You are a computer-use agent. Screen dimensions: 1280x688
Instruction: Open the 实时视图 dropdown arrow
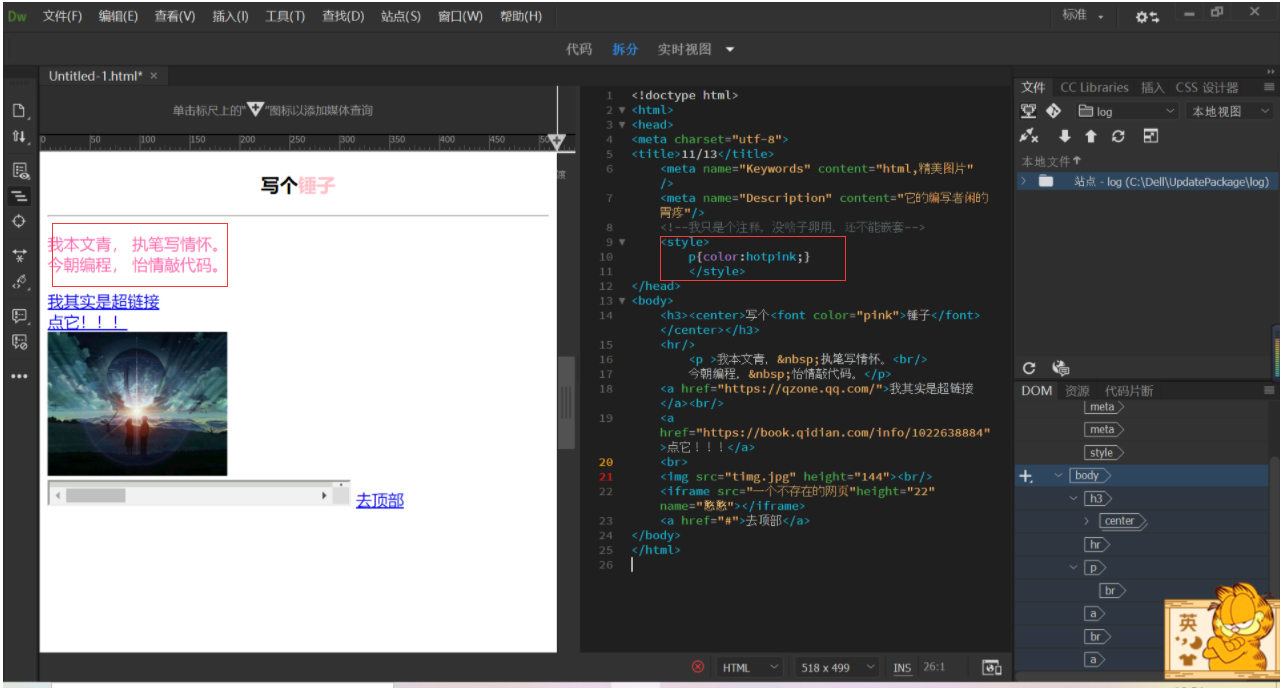coord(730,49)
